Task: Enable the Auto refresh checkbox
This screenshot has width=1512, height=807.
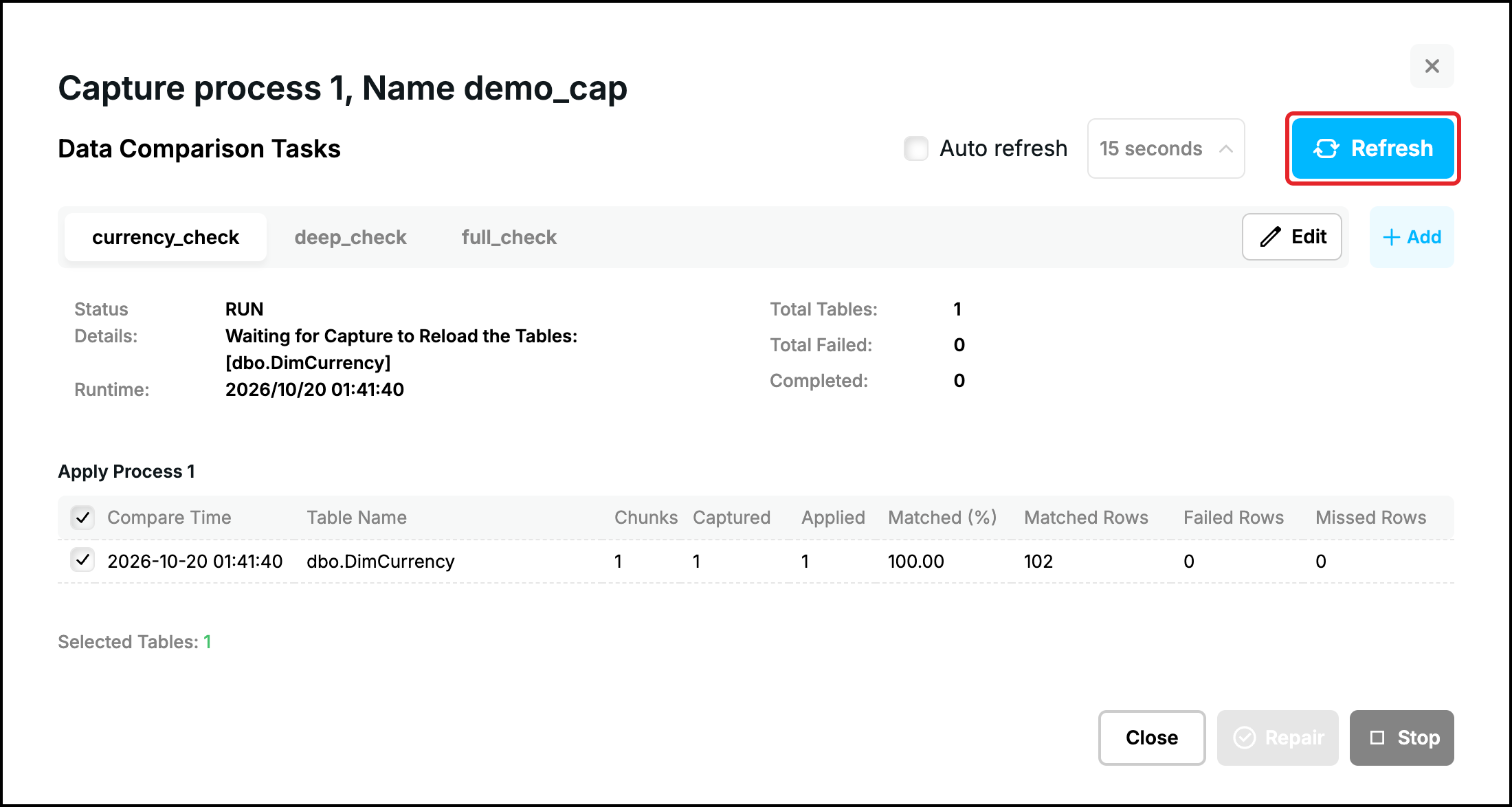Action: (x=916, y=149)
